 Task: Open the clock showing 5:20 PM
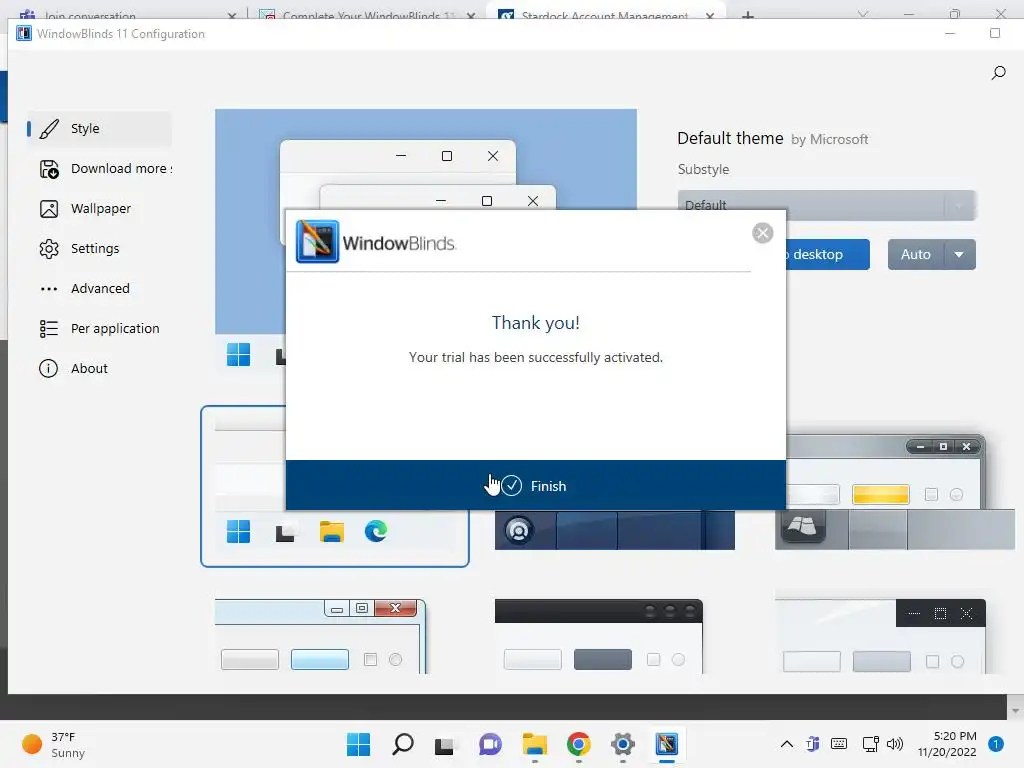tap(947, 744)
